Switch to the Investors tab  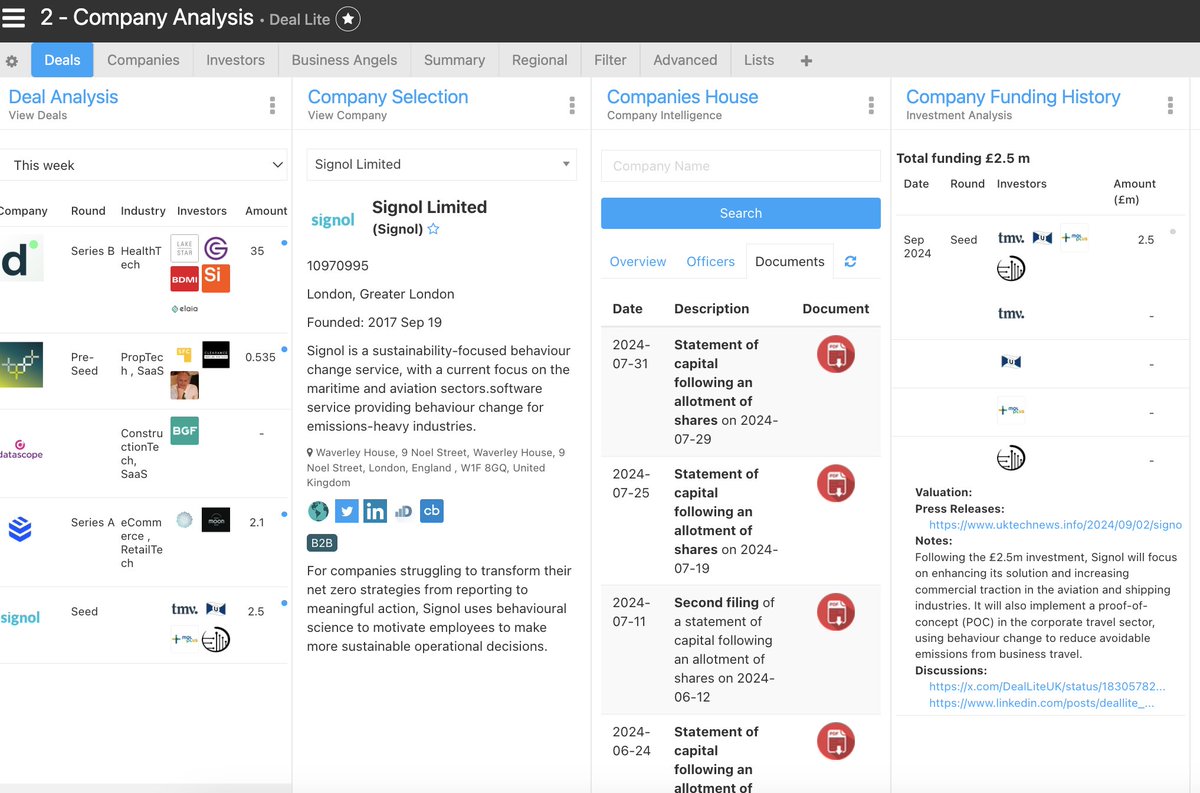pyautogui.click(x=235, y=60)
